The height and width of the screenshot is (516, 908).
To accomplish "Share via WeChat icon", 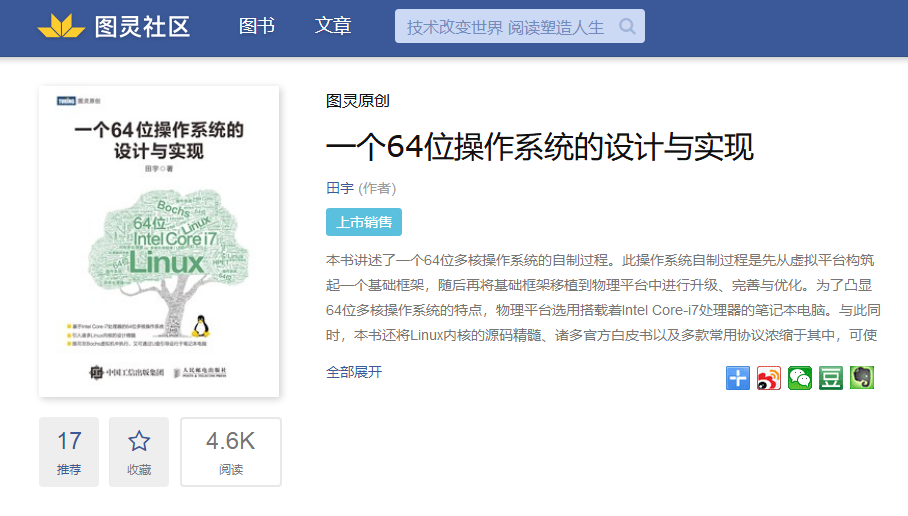I will click(800, 378).
